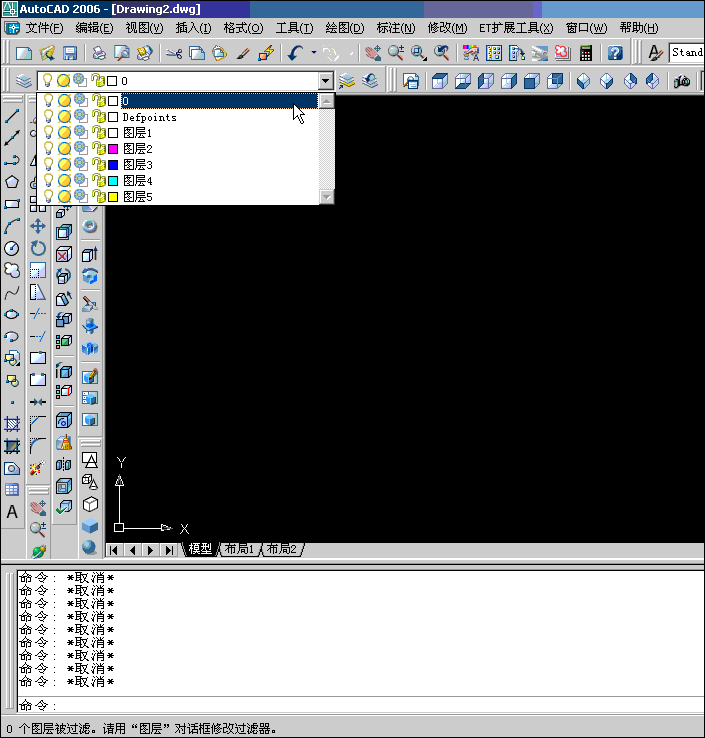The height and width of the screenshot is (738, 705).
Task: Switch to the 布局1 tab
Action: pos(239,549)
